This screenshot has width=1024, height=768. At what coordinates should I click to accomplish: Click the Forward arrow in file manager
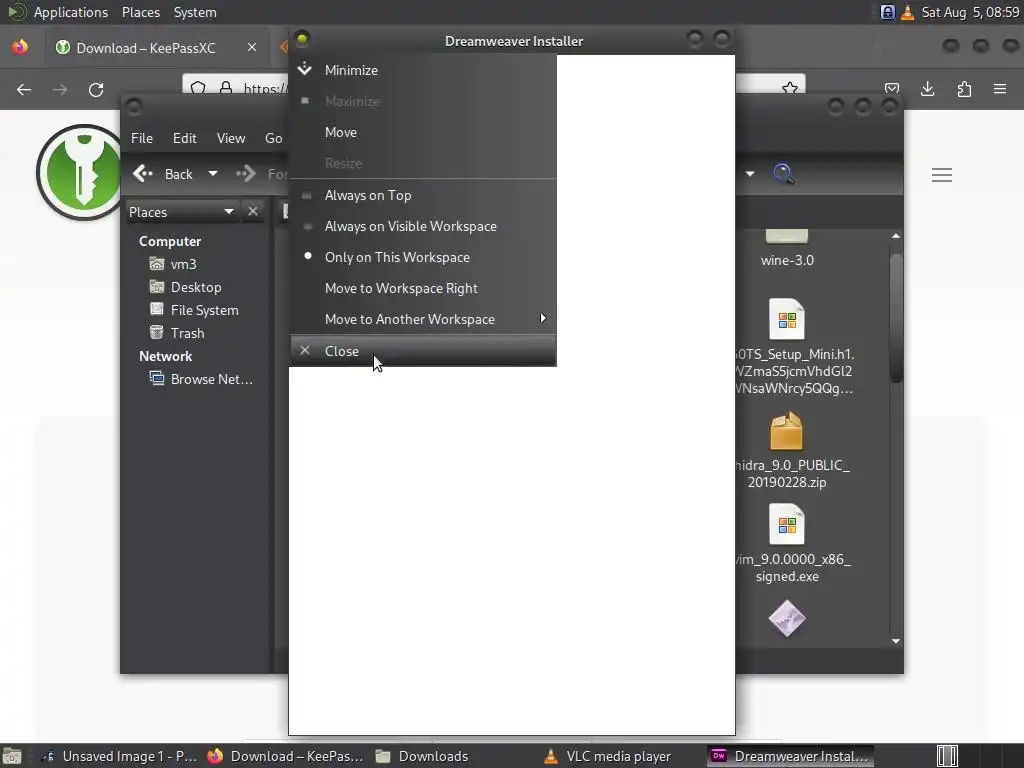[x=246, y=174]
